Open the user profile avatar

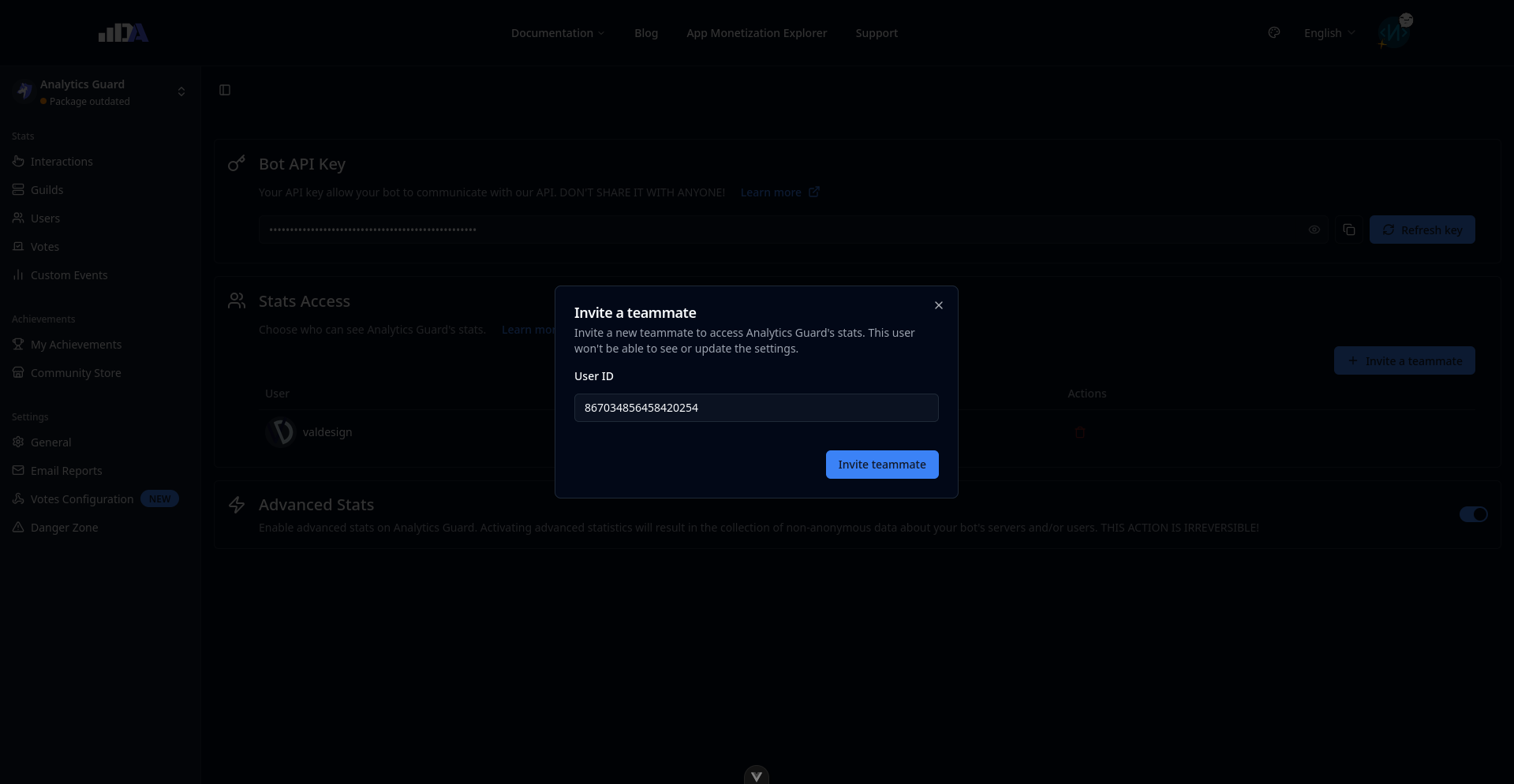[1393, 32]
